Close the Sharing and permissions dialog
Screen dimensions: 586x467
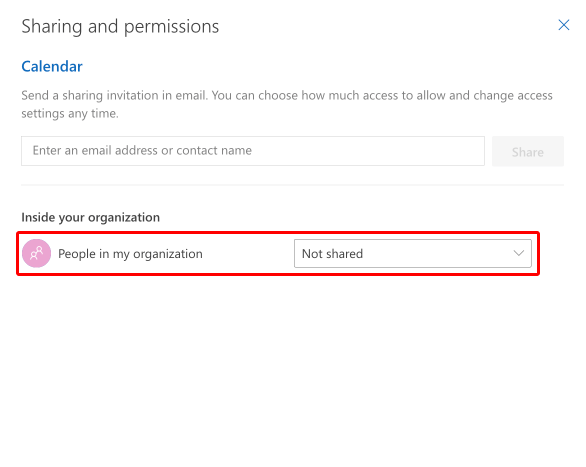(564, 25)
